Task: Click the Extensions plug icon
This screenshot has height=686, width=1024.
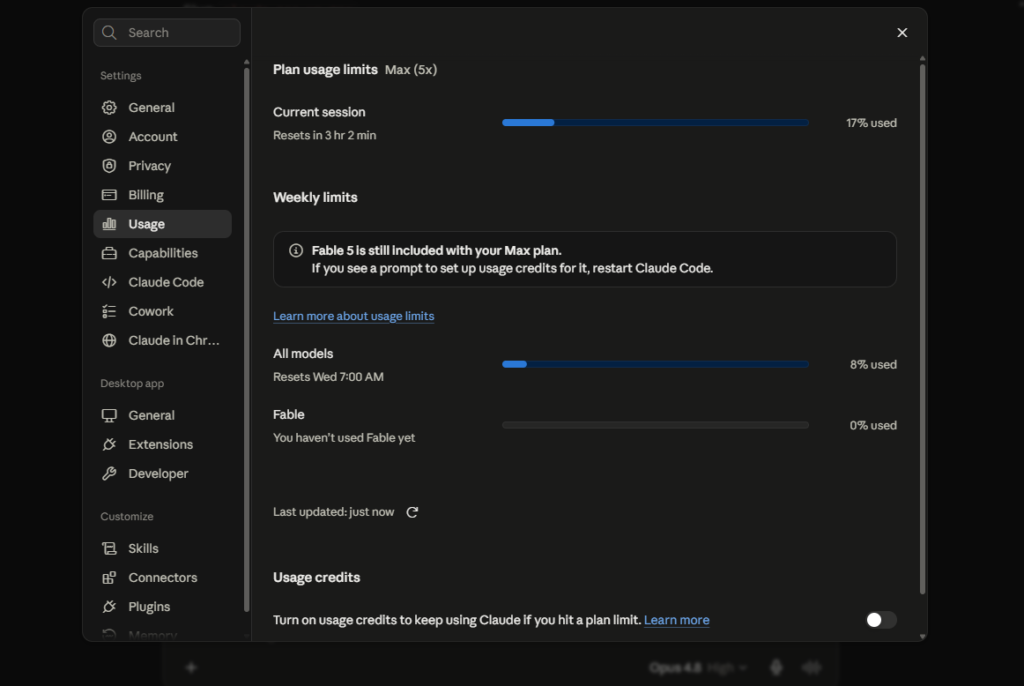Action: (x=109, y=444)
